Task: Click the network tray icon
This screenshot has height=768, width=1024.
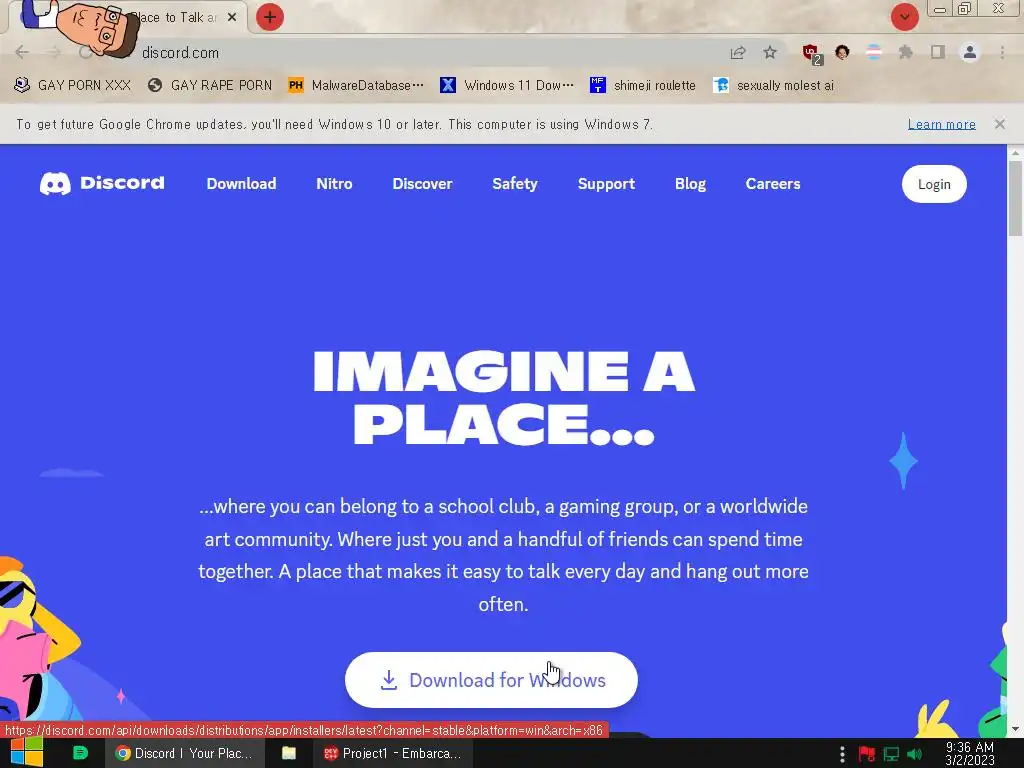Action: [891, 754]
